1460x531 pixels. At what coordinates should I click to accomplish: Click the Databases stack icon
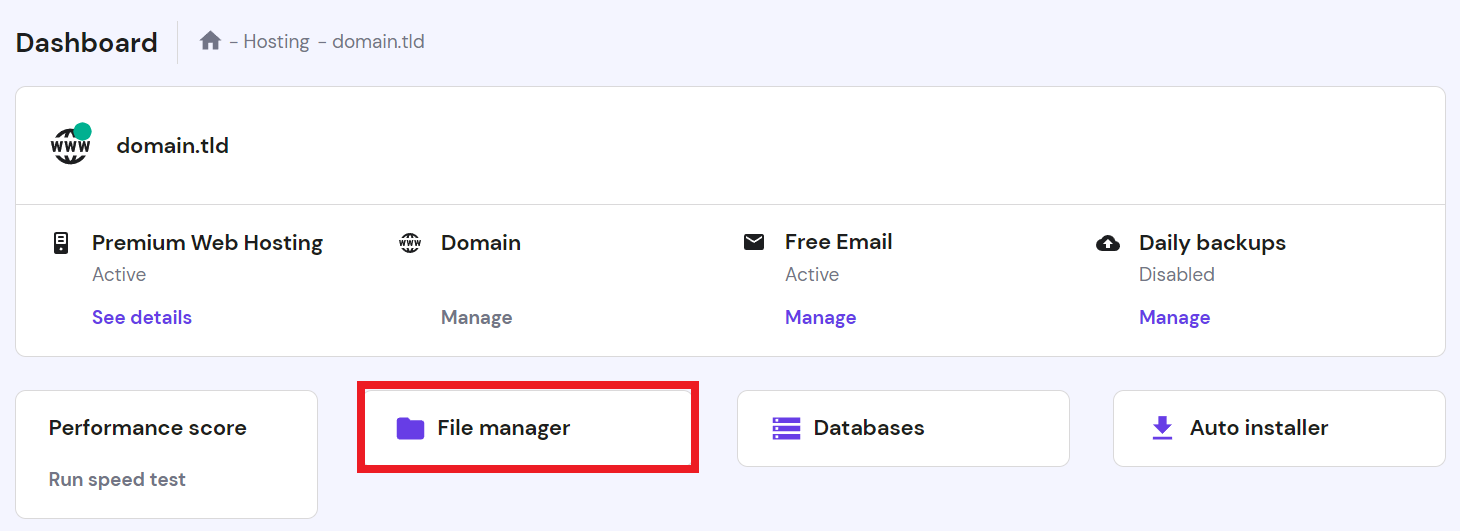(787, 428)
